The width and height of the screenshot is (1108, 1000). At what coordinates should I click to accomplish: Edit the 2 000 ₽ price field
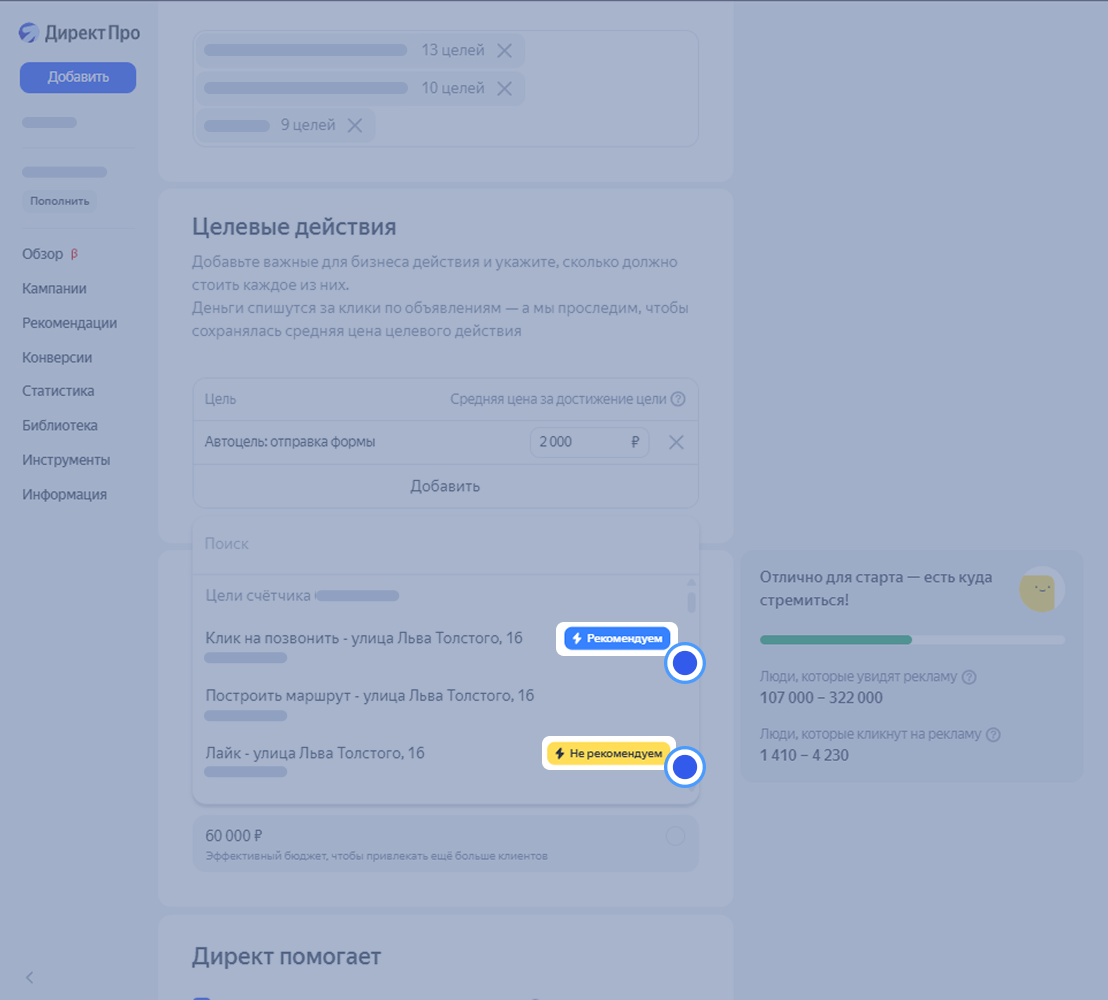[x=589, y=442]
